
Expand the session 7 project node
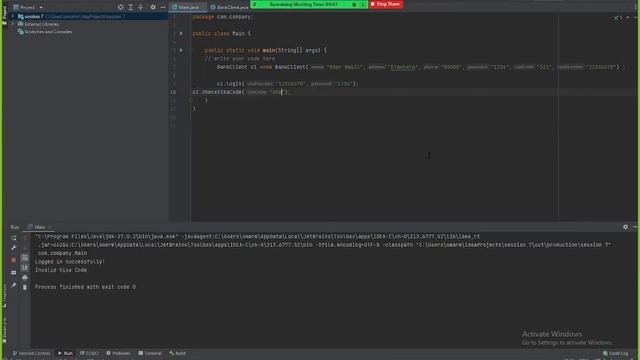pyautogui.click(x=13, y=17)
